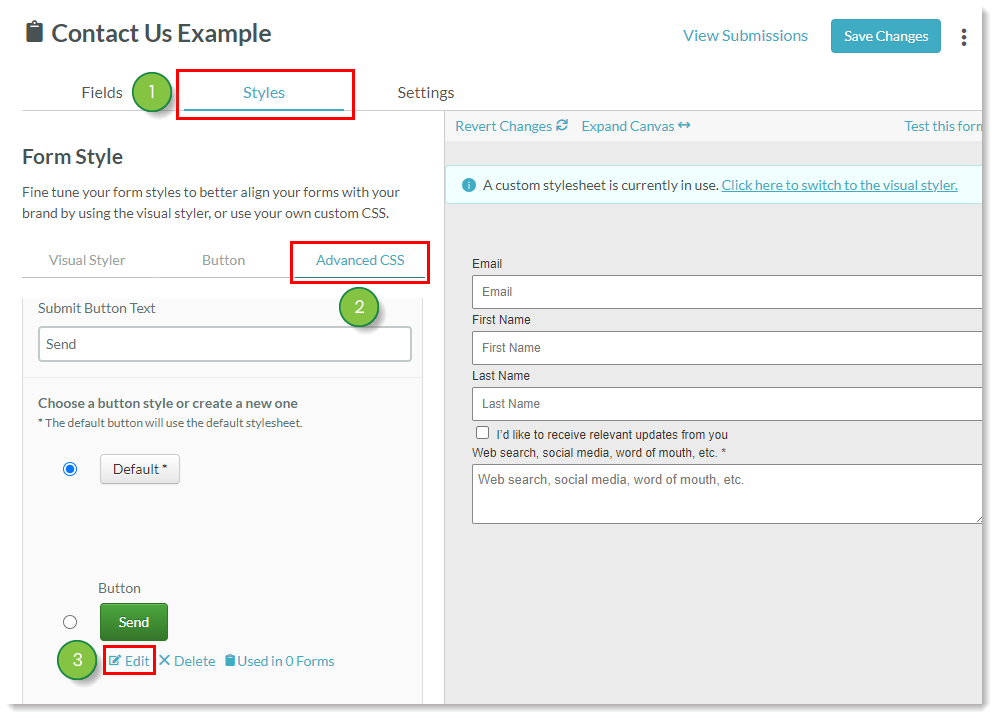Screen dimensions: 997x719
Task: Switch to the Styles tab
Action: (264, 93)
